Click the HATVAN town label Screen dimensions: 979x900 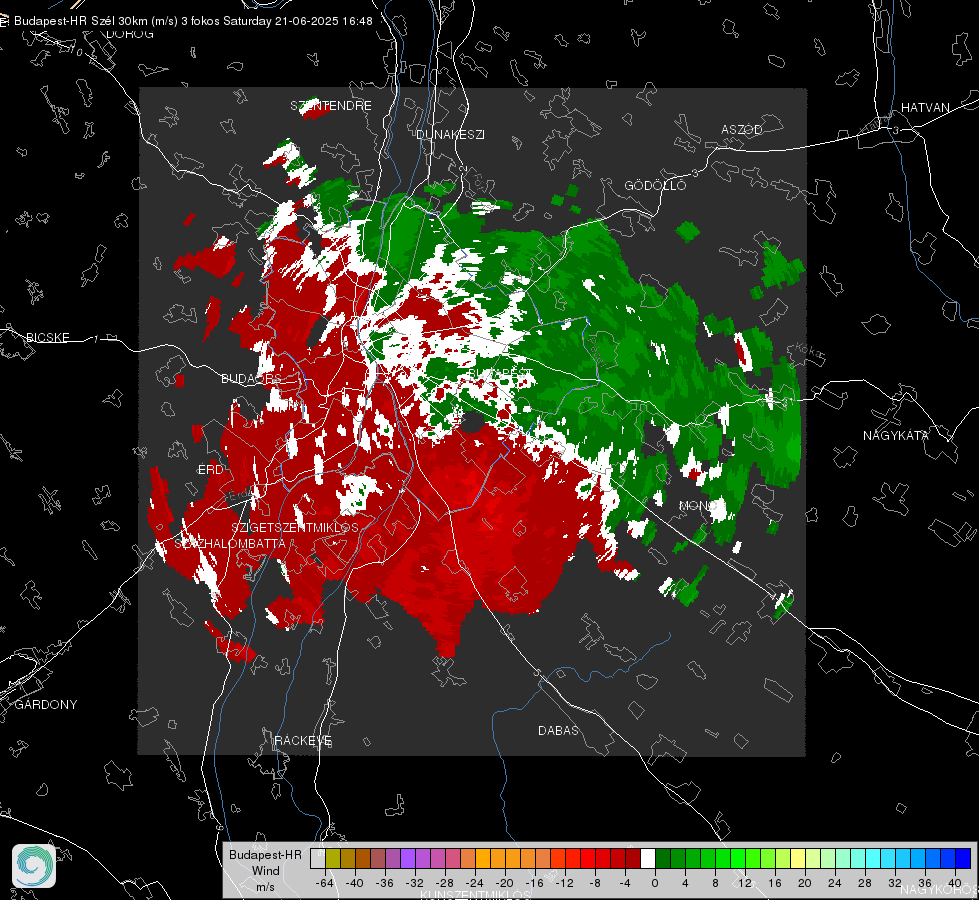pos(925,108)
